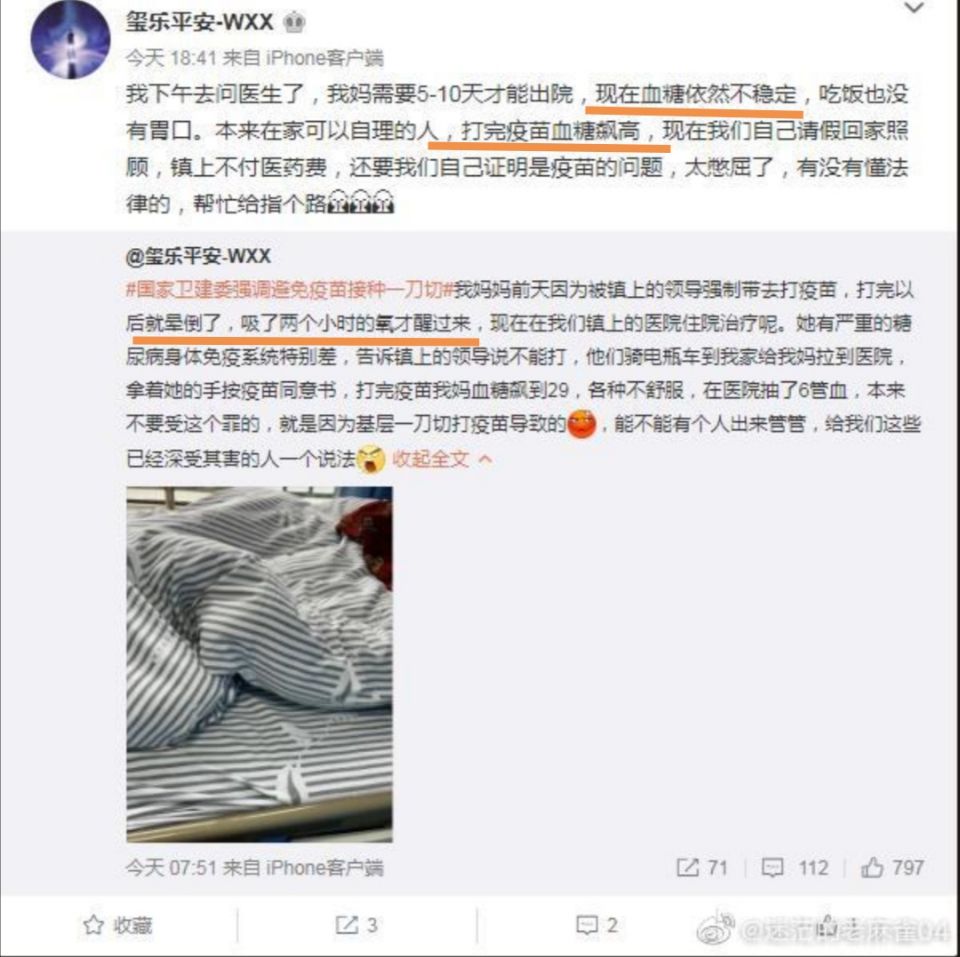The width and height of the screenshot is (960, 957).
Task: Click the original post's comment icon showing 112
Action: (772, 867)
